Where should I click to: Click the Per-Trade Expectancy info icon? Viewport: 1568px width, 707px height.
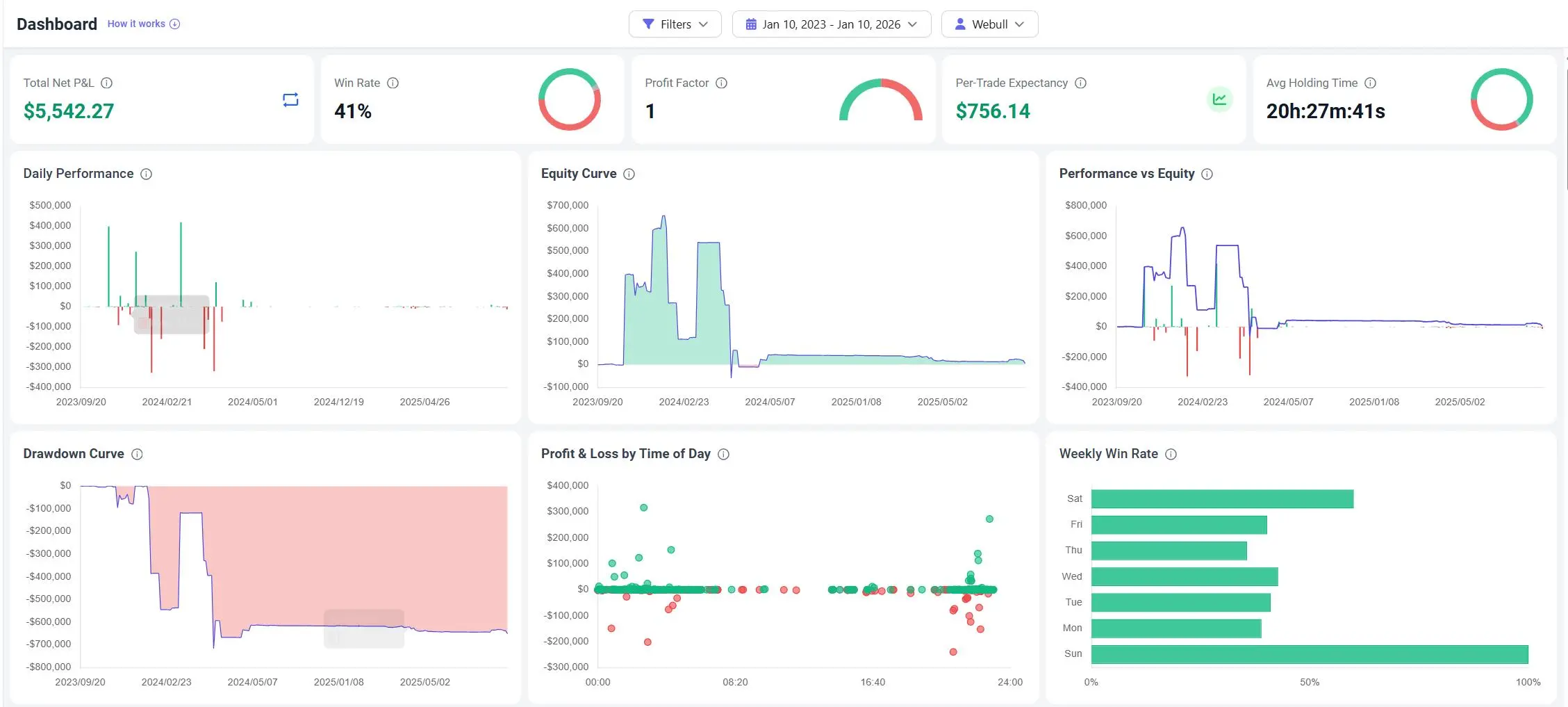click(1080, 83)
